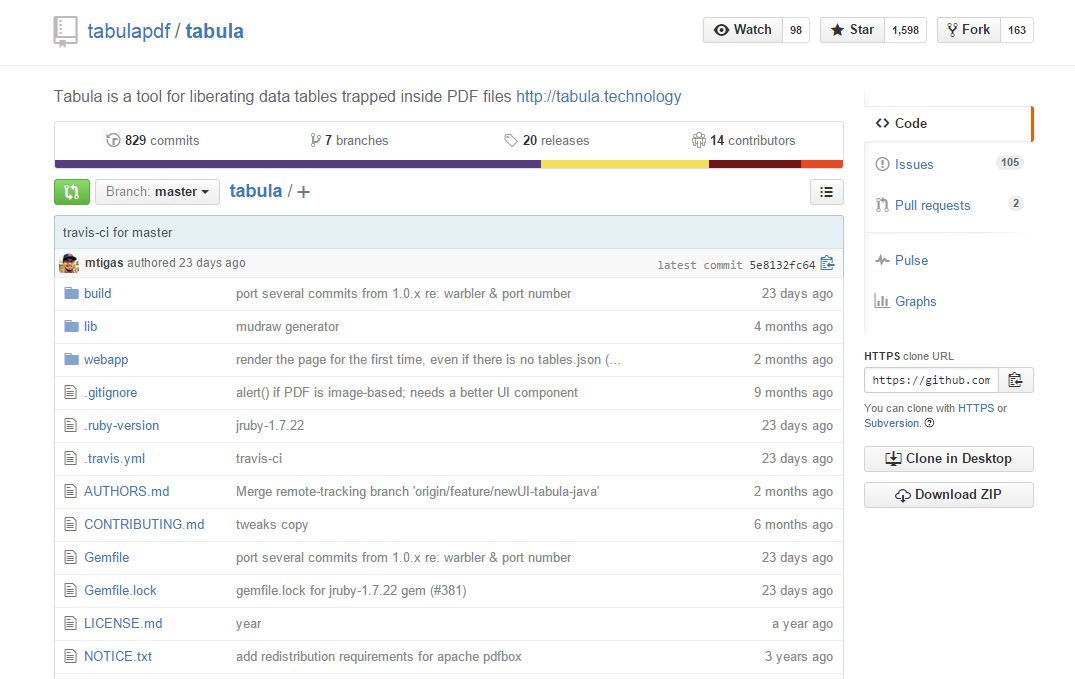Image resolution: width=1075 pixels, height=679 pixels.
Task: Click the HTTPS clone URL field
Action: coord(932,380)
